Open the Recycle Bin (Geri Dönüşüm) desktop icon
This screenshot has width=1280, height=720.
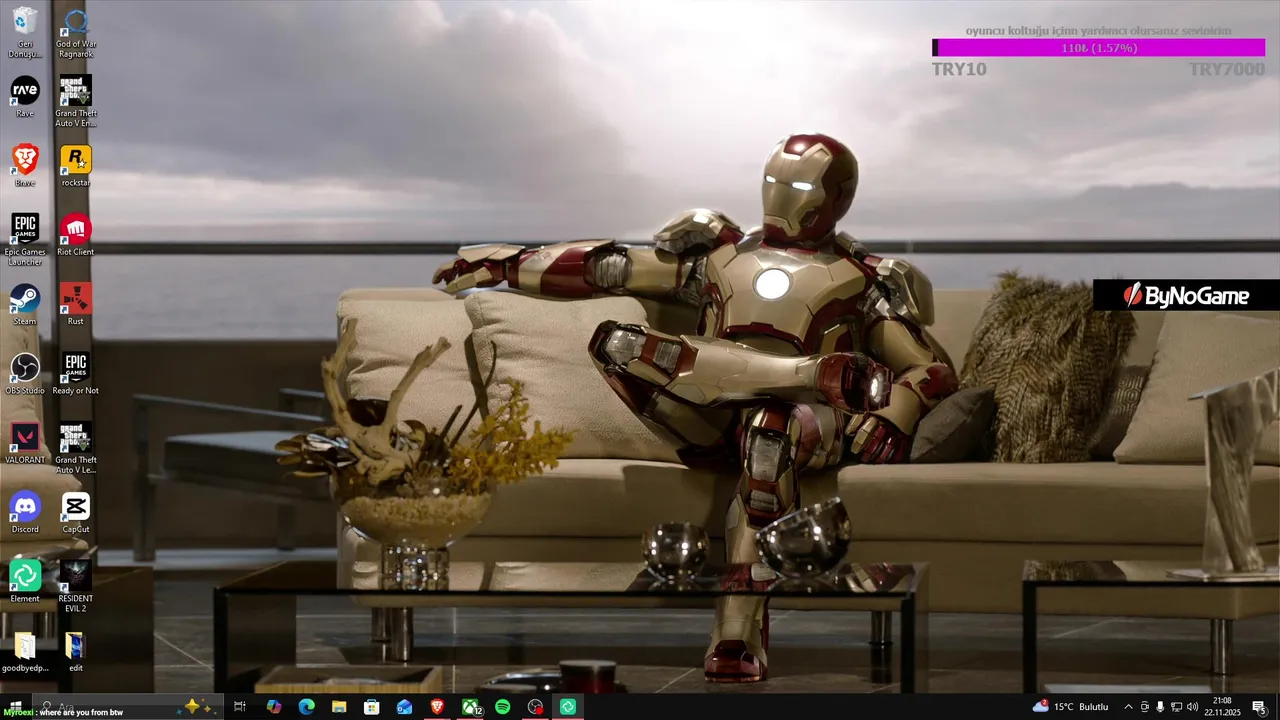pyautogui.click(x=25, y=32)
